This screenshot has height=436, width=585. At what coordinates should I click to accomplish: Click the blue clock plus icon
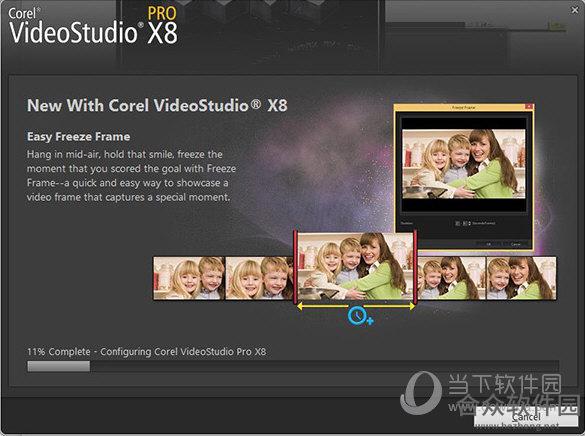point(360,316)
